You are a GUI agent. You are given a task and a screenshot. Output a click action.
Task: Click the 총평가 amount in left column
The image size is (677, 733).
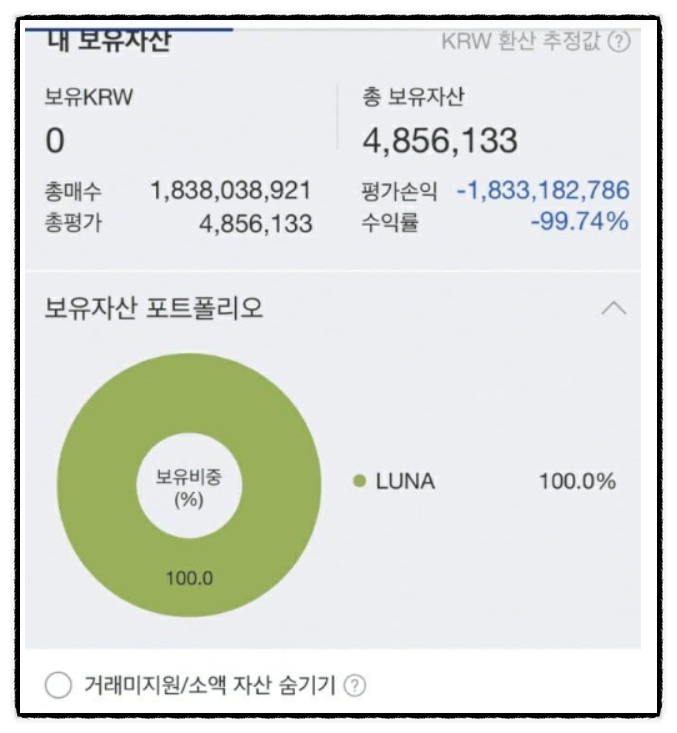(256, 223)
